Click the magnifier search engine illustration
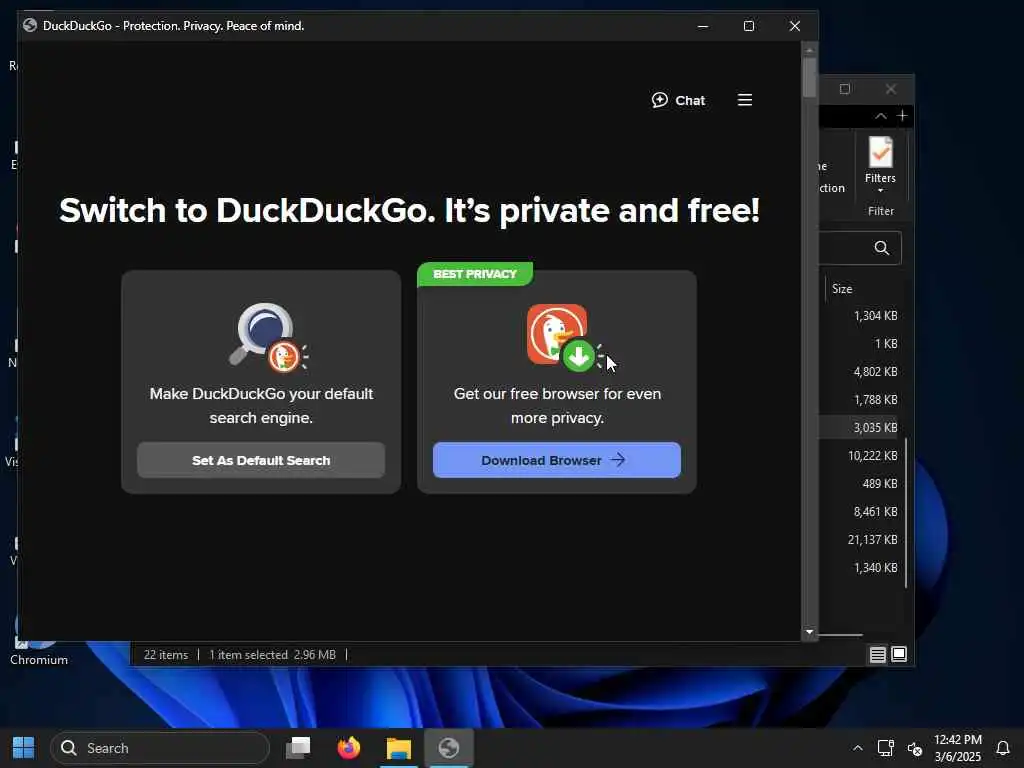 (x=267, y=338)
